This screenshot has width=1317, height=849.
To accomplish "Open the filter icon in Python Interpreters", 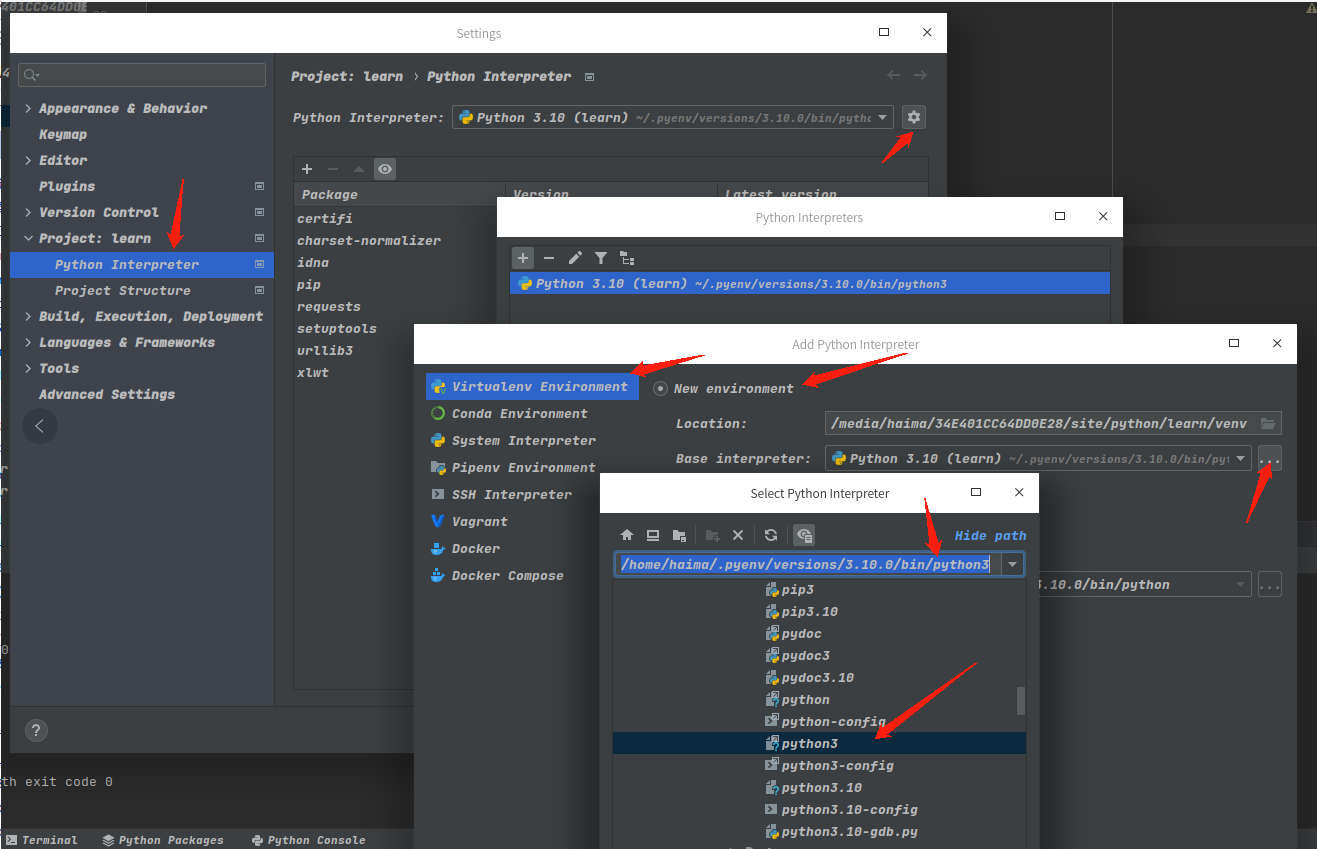I will [601, 258].
